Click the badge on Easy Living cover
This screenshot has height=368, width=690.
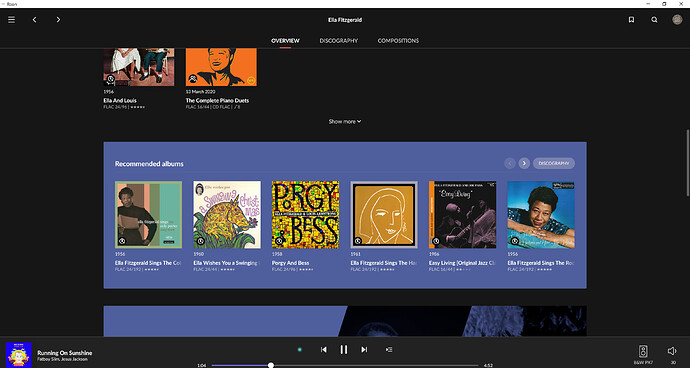click(436, 241)
